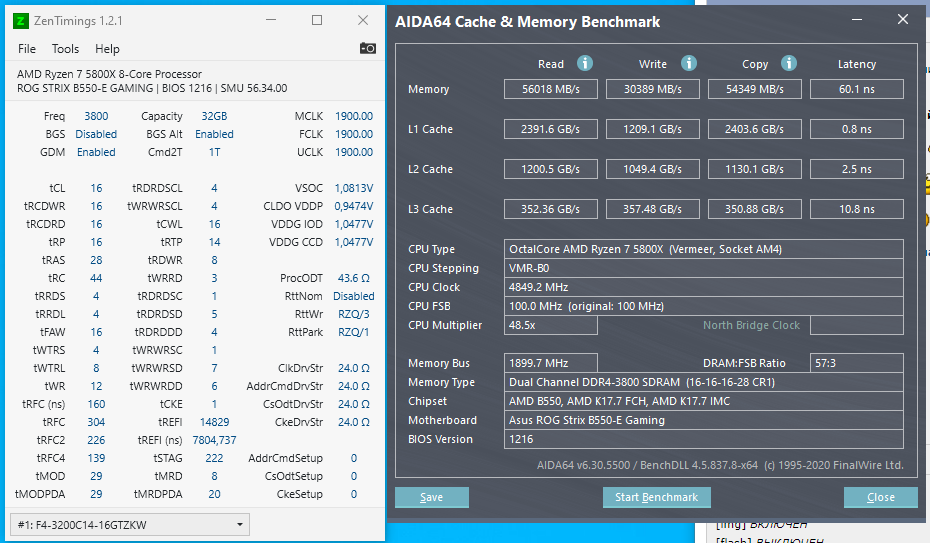Image resolution: width=930 pixels, height=543 pixels.
Task: Click AMD Ryzen 7 5800X processor name text
Action: tap(109, 74)
